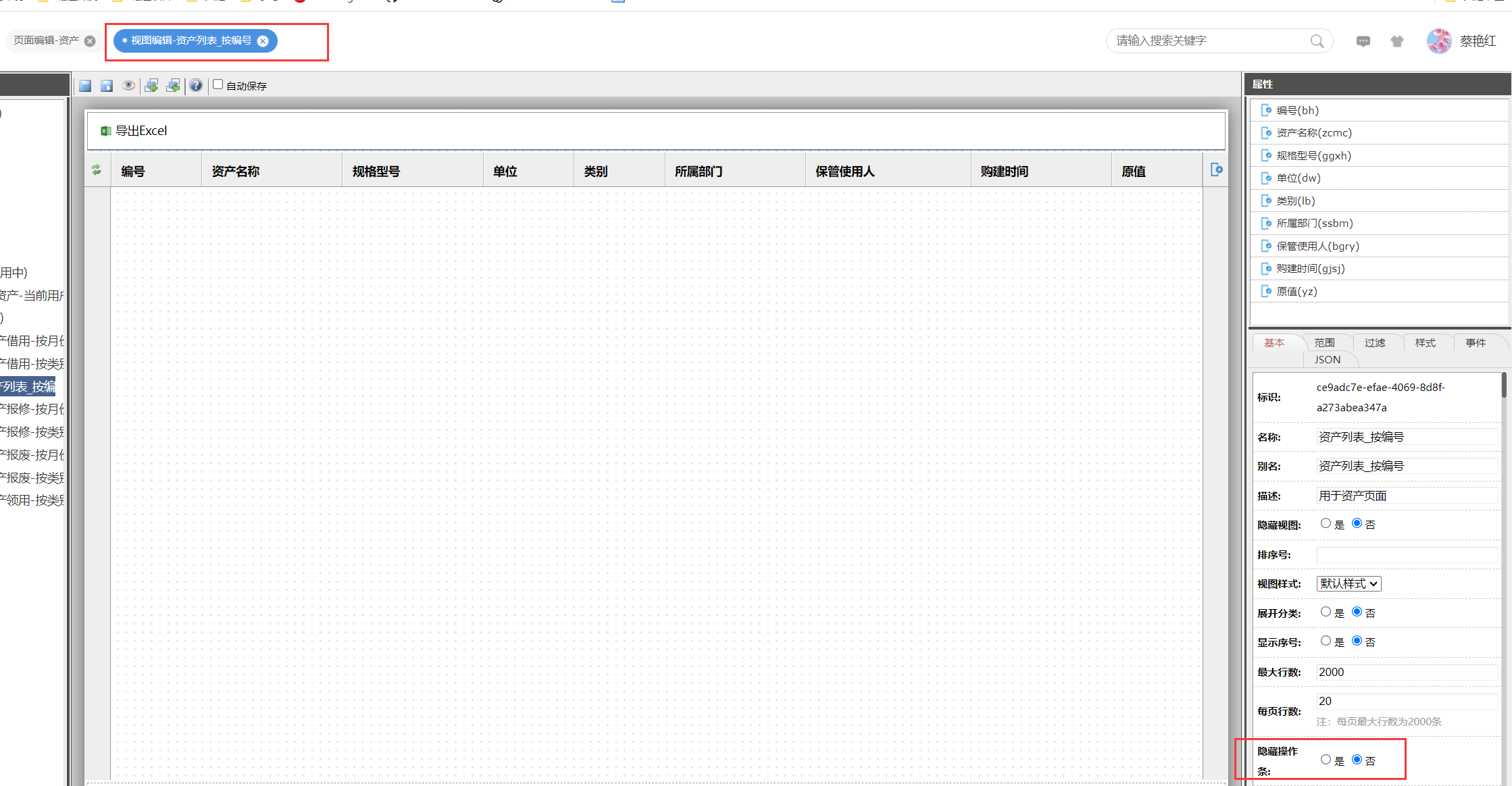Click the 最大行数 input field
This screenshot has width=1512, height=786.
[x=1405, y=672]
